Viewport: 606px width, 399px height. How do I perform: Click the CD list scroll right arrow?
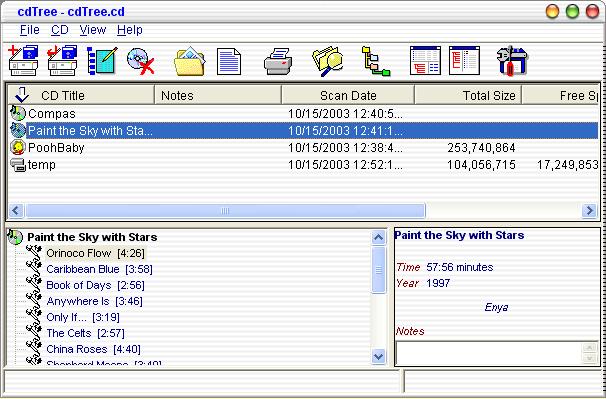(x=589, y=211)
